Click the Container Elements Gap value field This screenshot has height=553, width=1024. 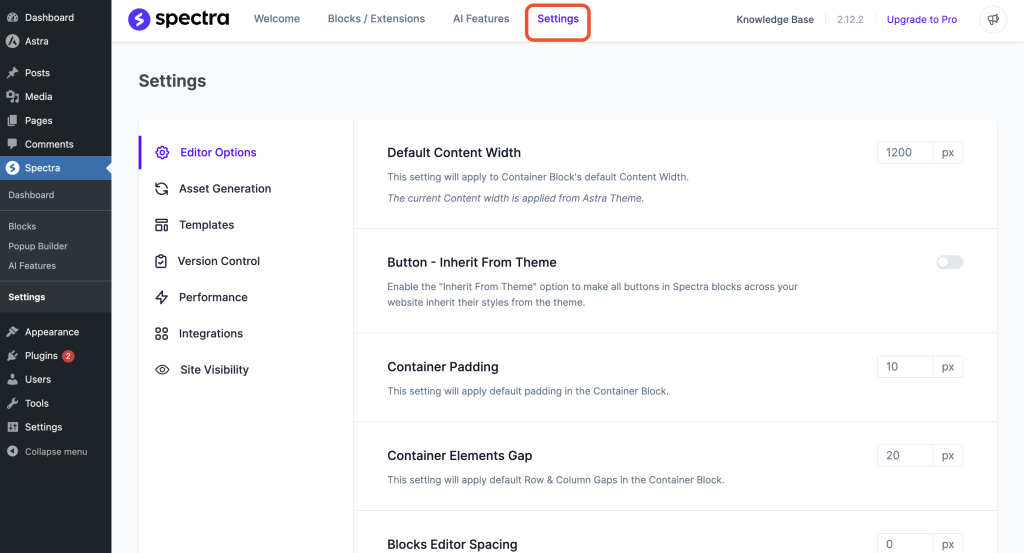(x=904, y=455)
